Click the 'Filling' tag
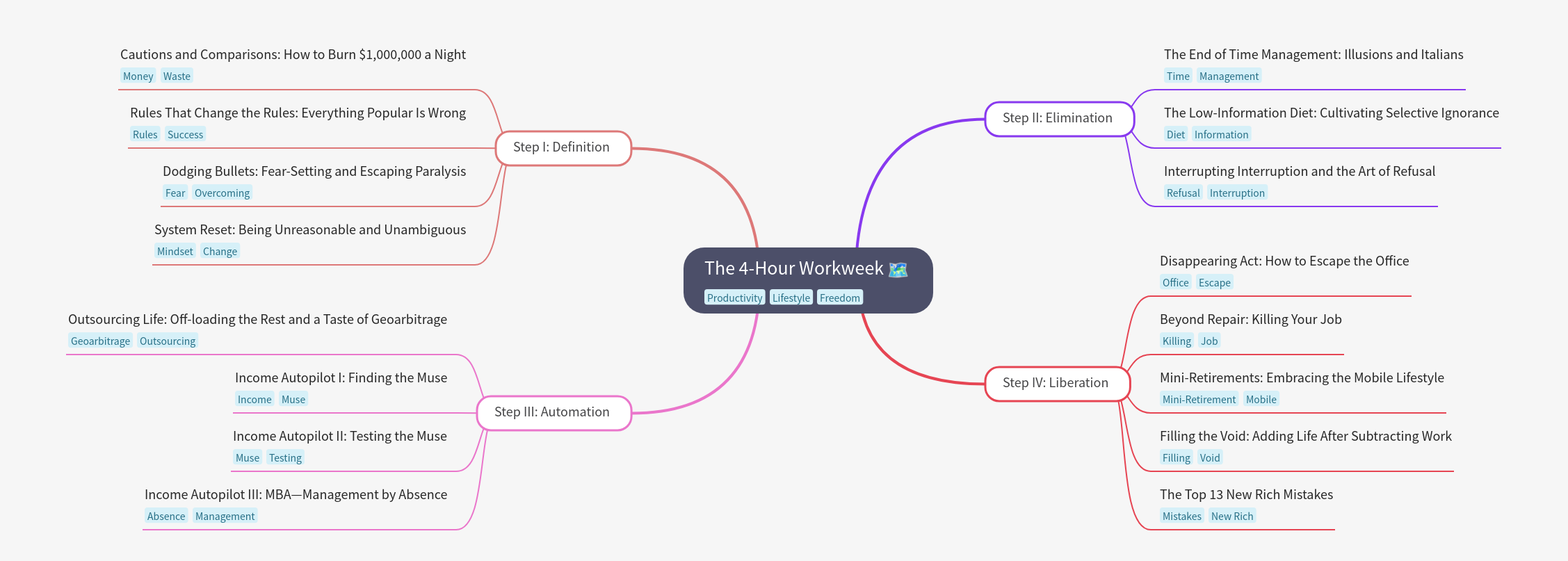 pos(1176,457)
